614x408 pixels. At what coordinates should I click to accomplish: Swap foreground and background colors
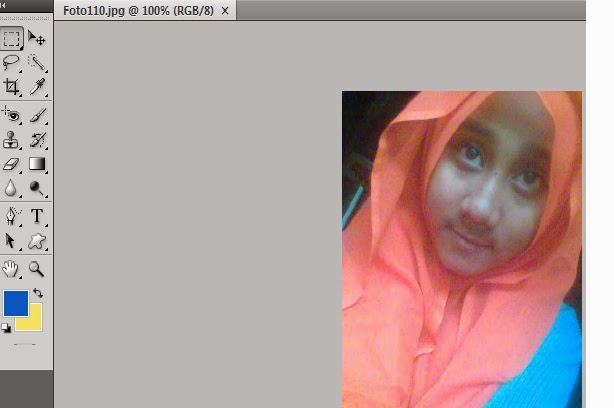coord(38,293)
